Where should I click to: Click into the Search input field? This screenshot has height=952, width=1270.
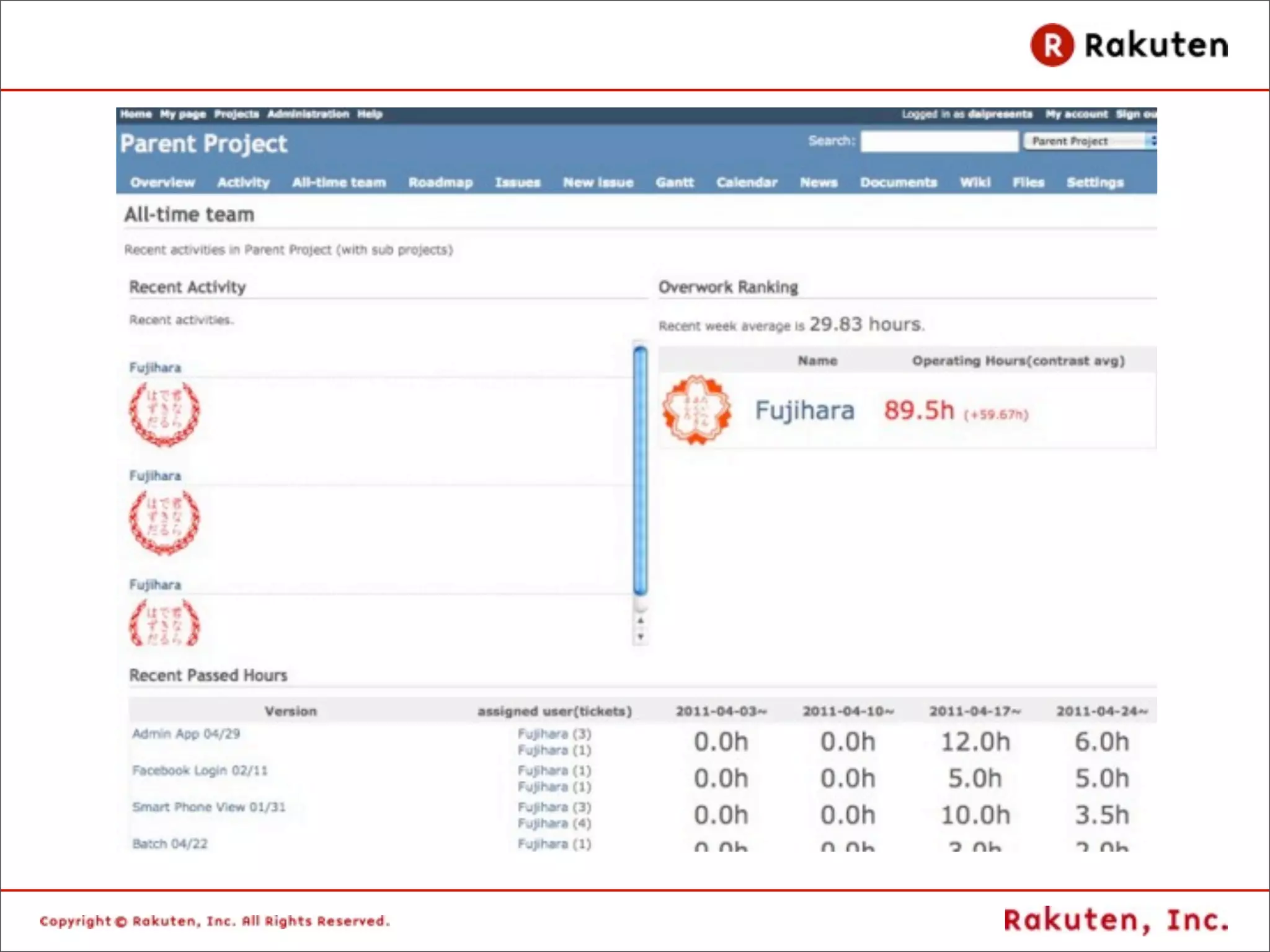[x=939, y=141]
